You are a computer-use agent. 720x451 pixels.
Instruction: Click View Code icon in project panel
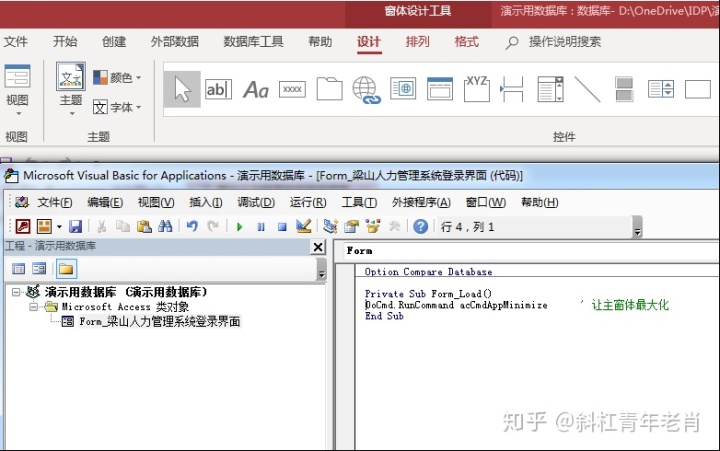pos(18,269)
